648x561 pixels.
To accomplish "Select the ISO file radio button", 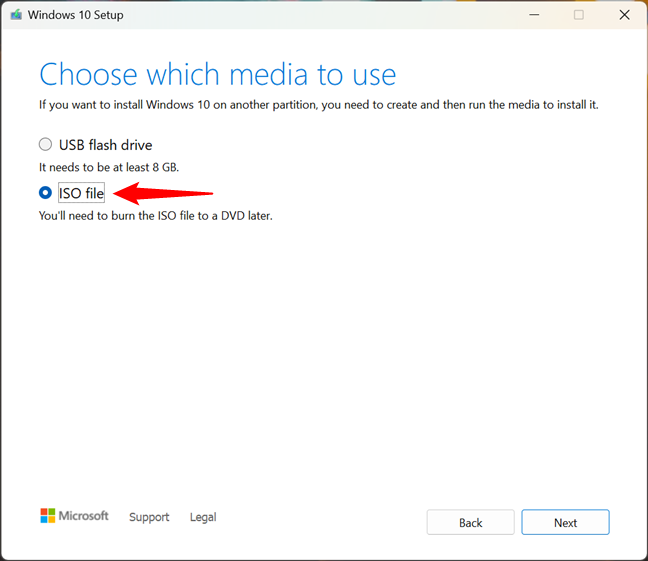I will pos(45,193).
